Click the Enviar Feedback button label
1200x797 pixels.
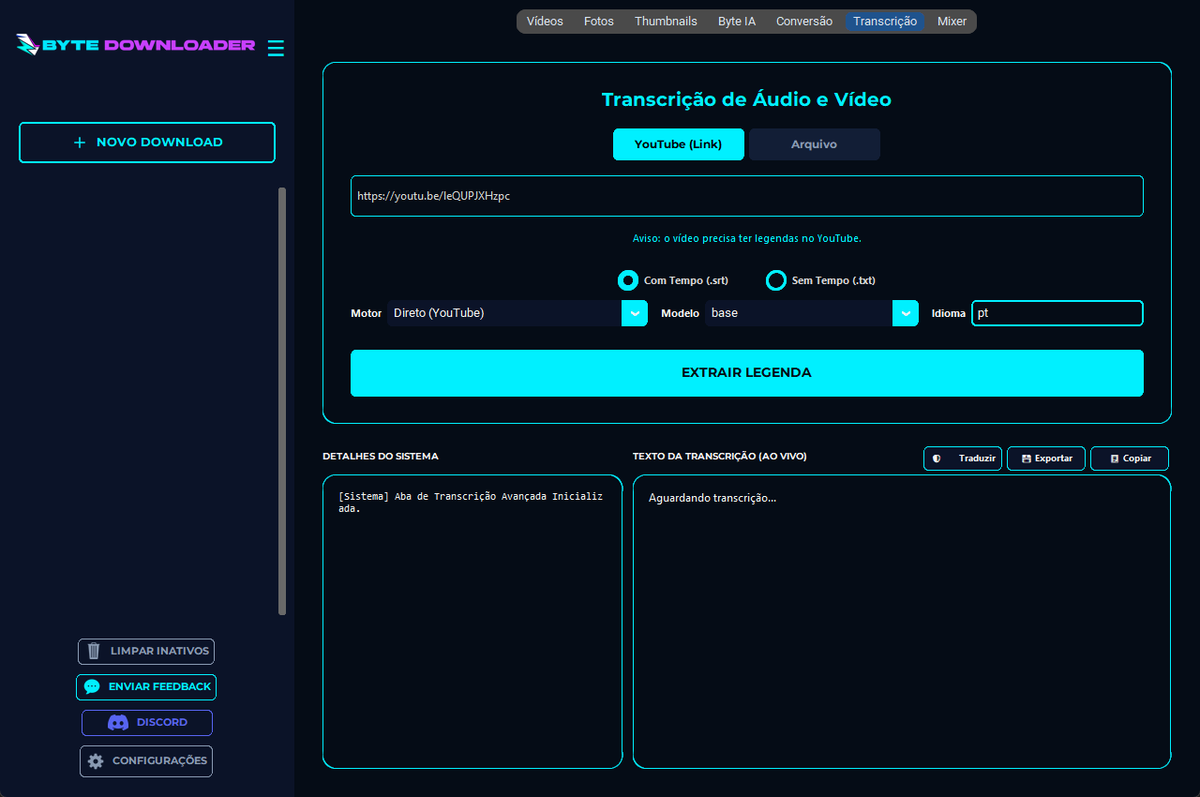click(x=160, y=687)
